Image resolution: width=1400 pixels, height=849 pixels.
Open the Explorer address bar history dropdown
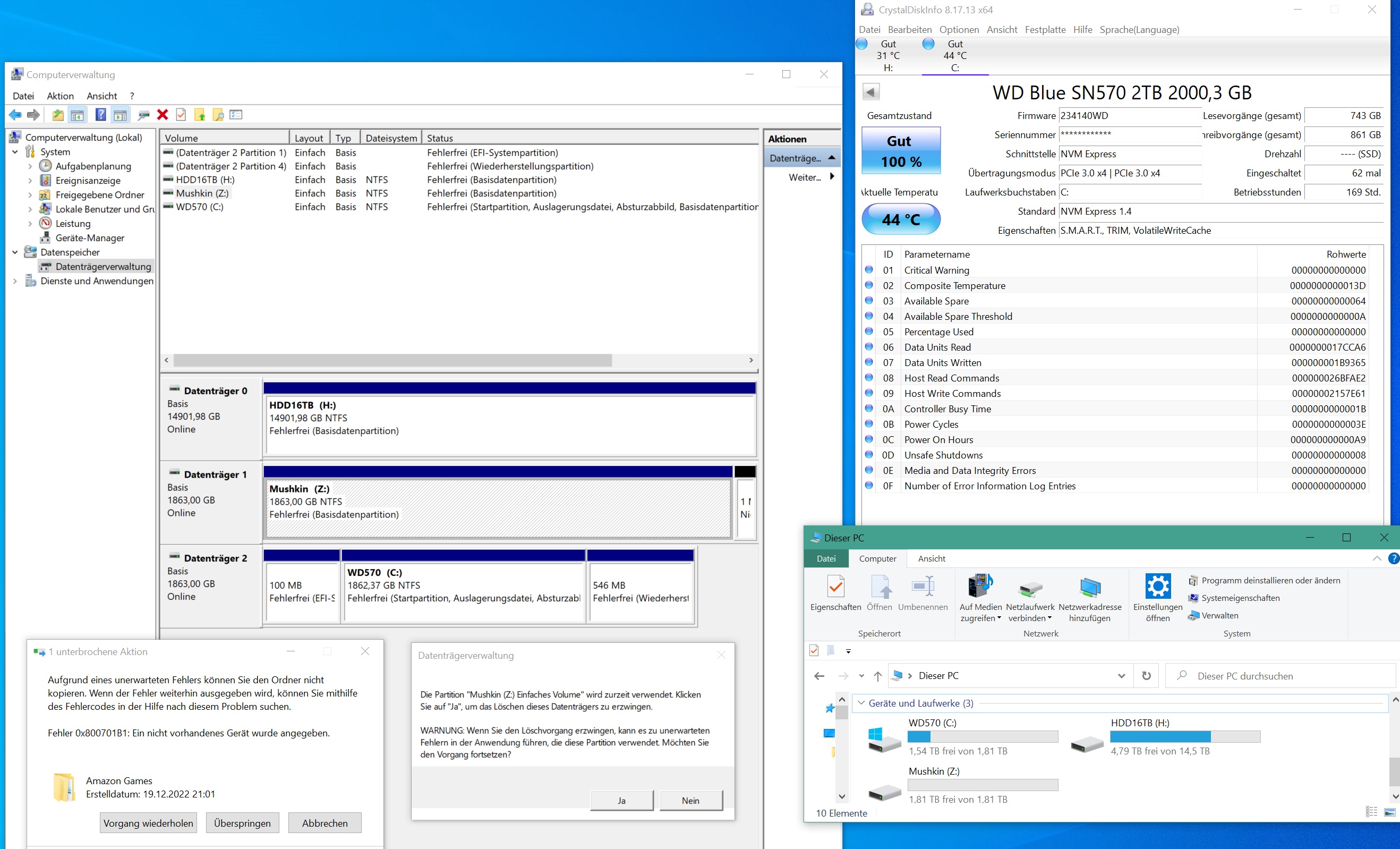coord(1121,676)
